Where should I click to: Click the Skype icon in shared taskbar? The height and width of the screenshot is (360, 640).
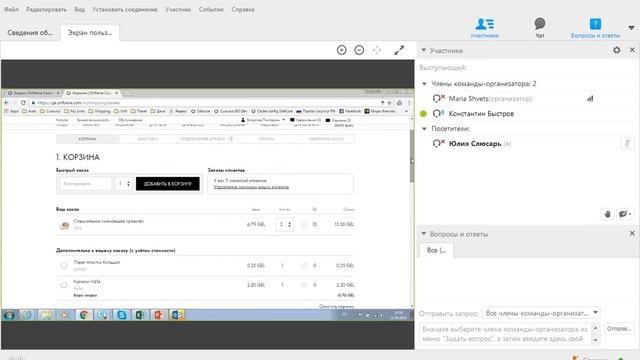[x=122, y=315]
